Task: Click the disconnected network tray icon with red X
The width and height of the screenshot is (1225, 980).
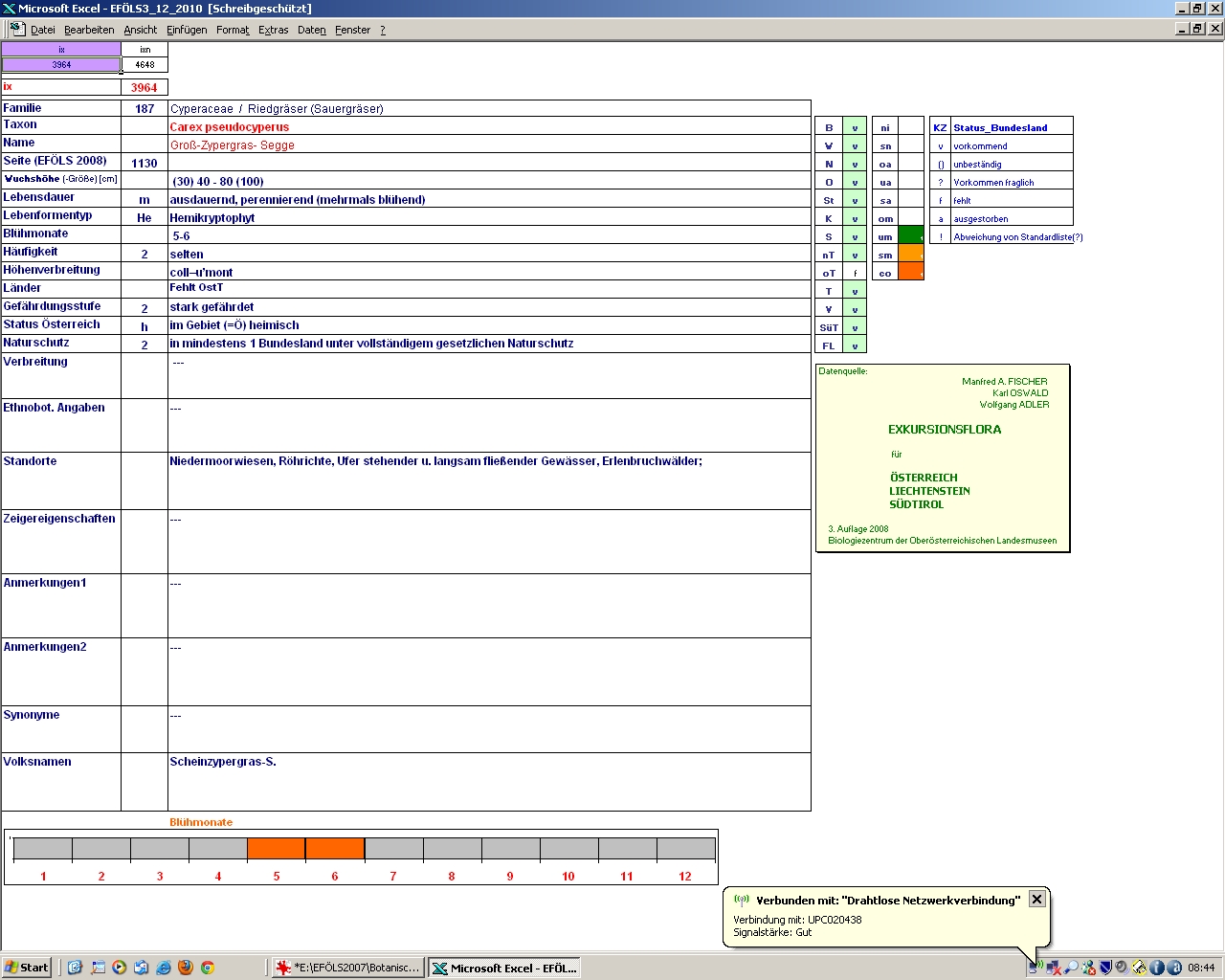Action: [1054, 968]
